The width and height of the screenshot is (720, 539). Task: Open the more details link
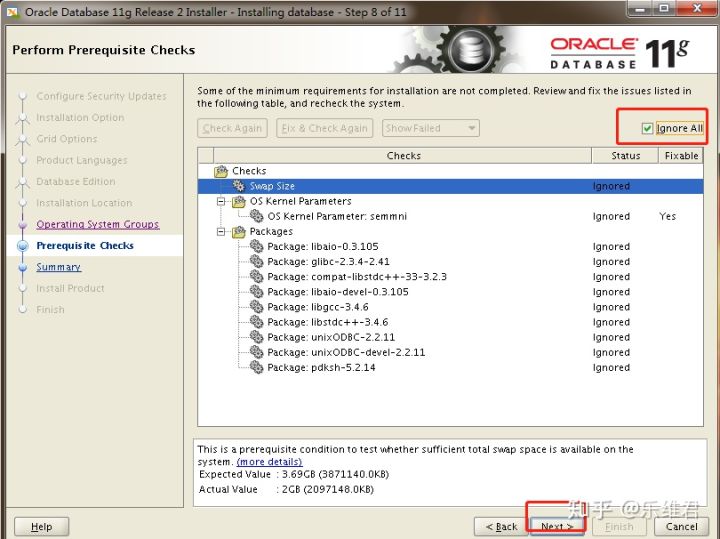click(269, 462)
